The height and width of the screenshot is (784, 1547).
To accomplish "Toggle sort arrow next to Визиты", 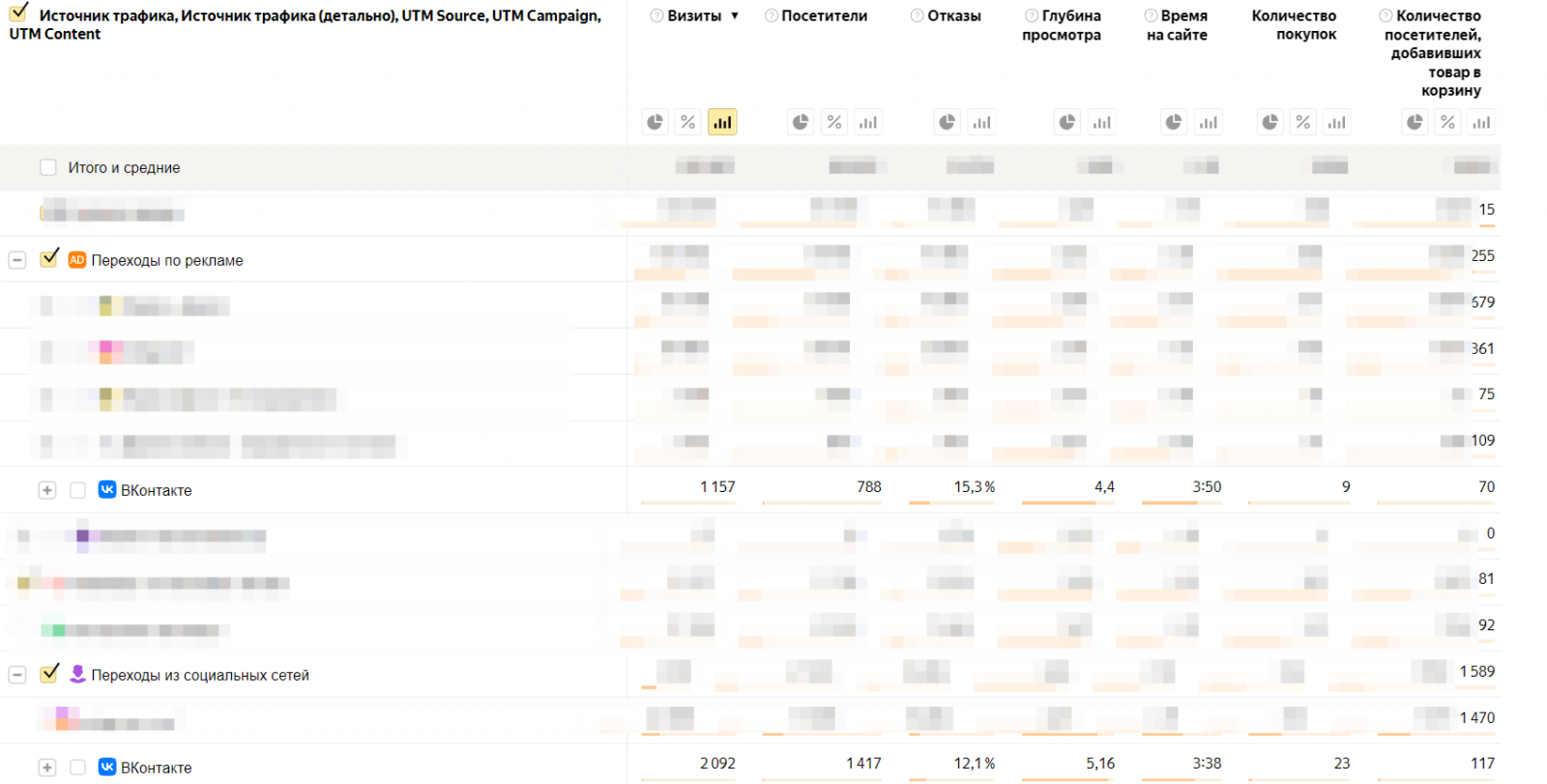I will pyautogui.click(x=735, y=16).
